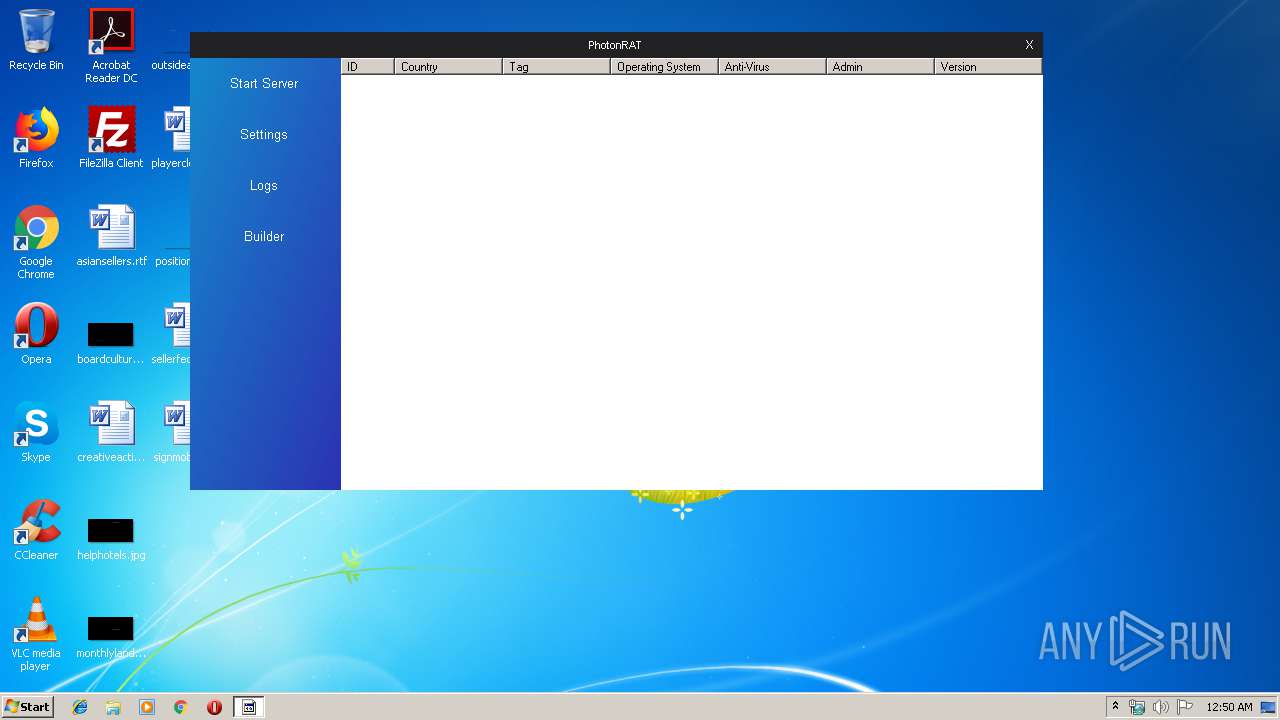Select the Skype desktop icon
Screen dimensions: 1280x720
pos(36,432)
